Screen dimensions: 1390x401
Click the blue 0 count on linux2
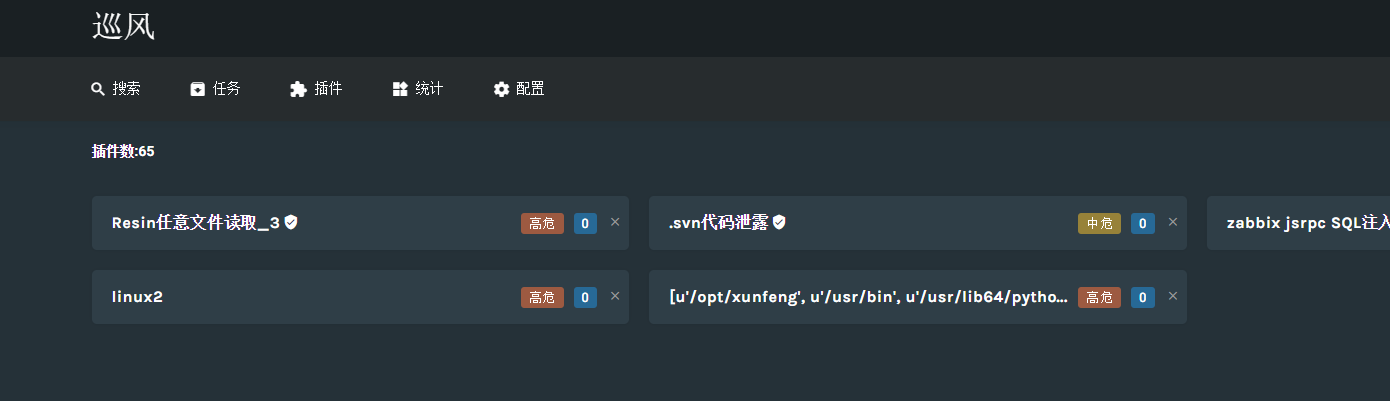[x=585, y=297]
